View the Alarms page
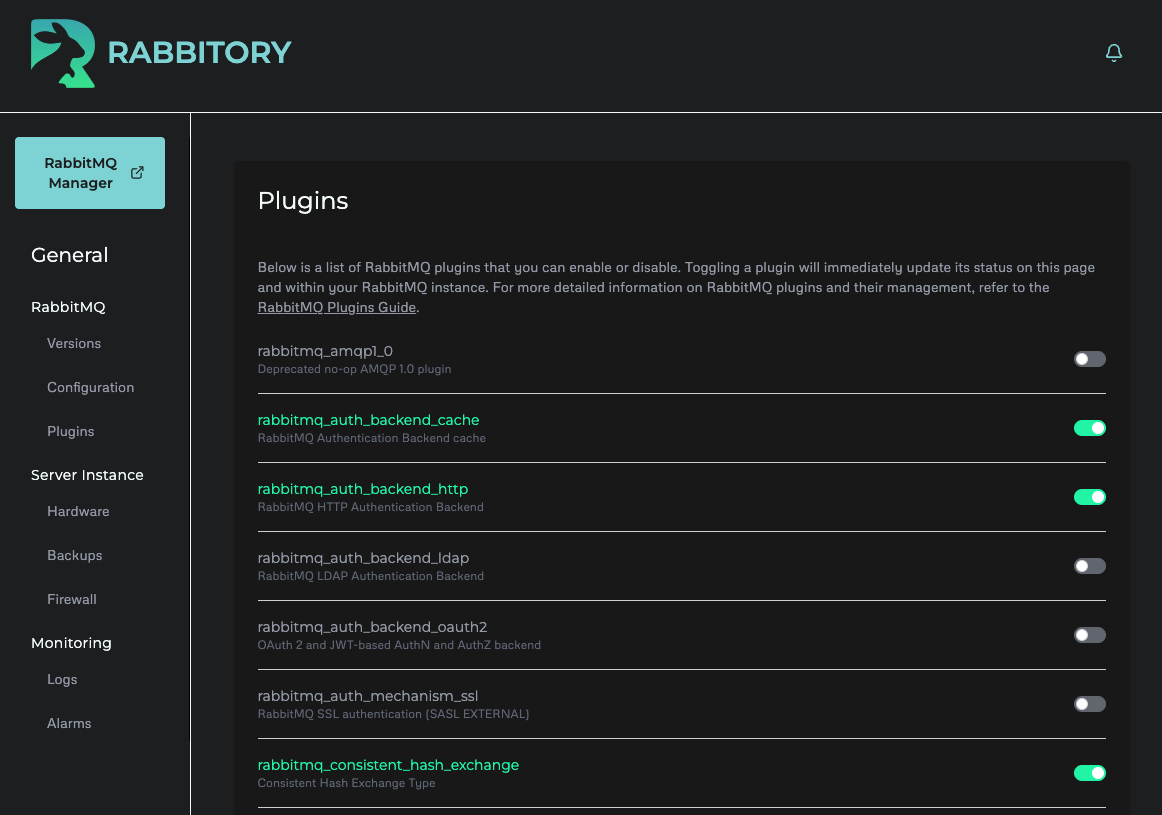1162x815 pixels. click(68, 723)
